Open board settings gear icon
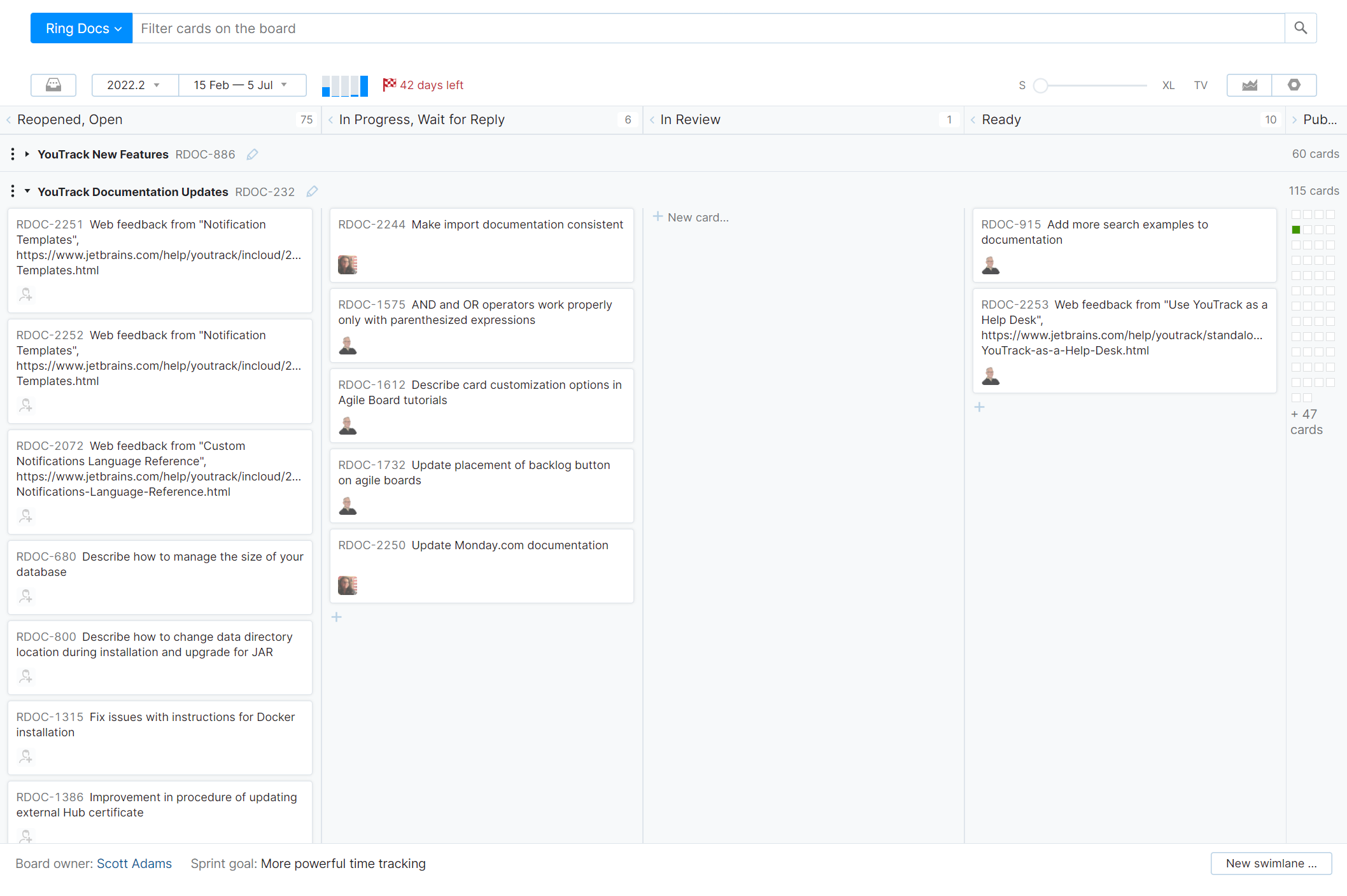1347x896 pixels. 1294,85
